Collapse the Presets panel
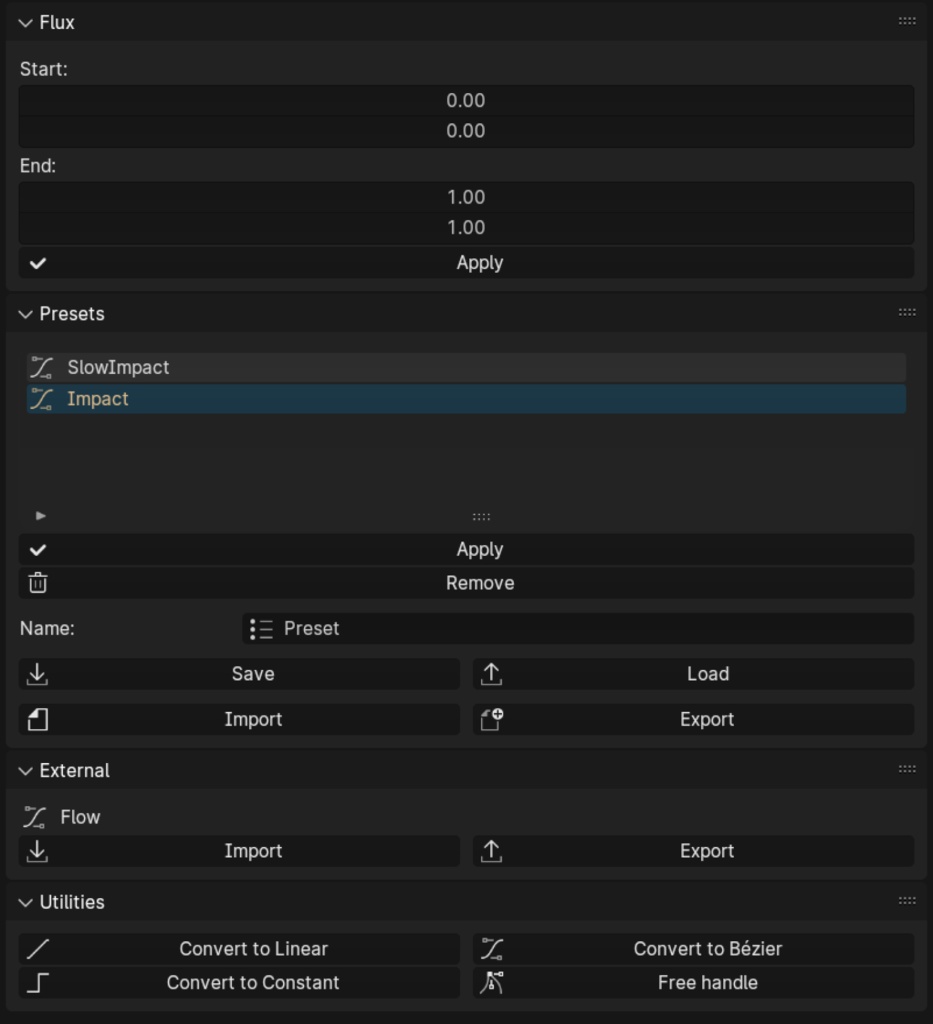Screen dimensions: 933x1024 tap(24, 313)
